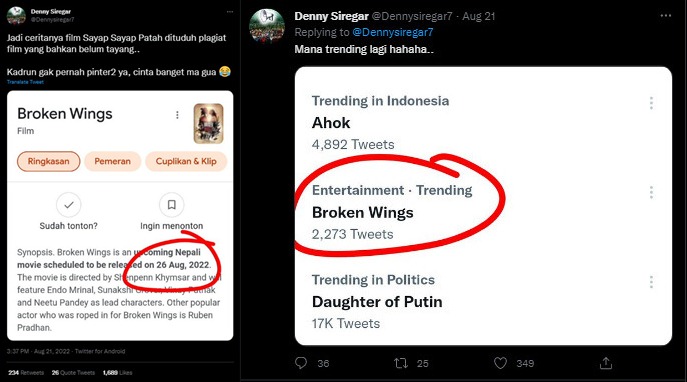Like the tweet with the heart icon
Image resolution: width=687 pixels, height=382 pixels.
(x=500, y=363)
